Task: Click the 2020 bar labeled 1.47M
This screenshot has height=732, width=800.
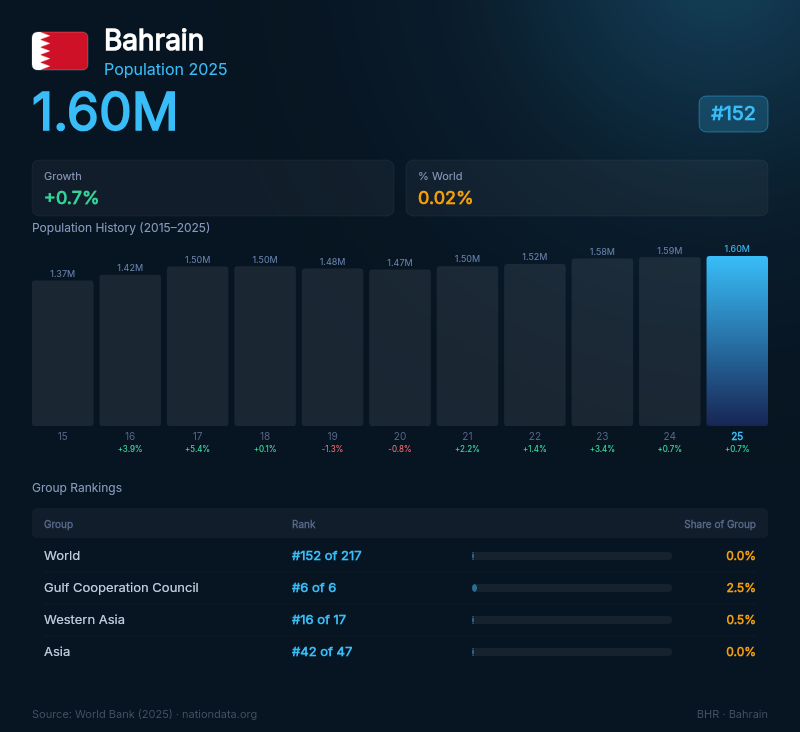Action: pos(400,348)
